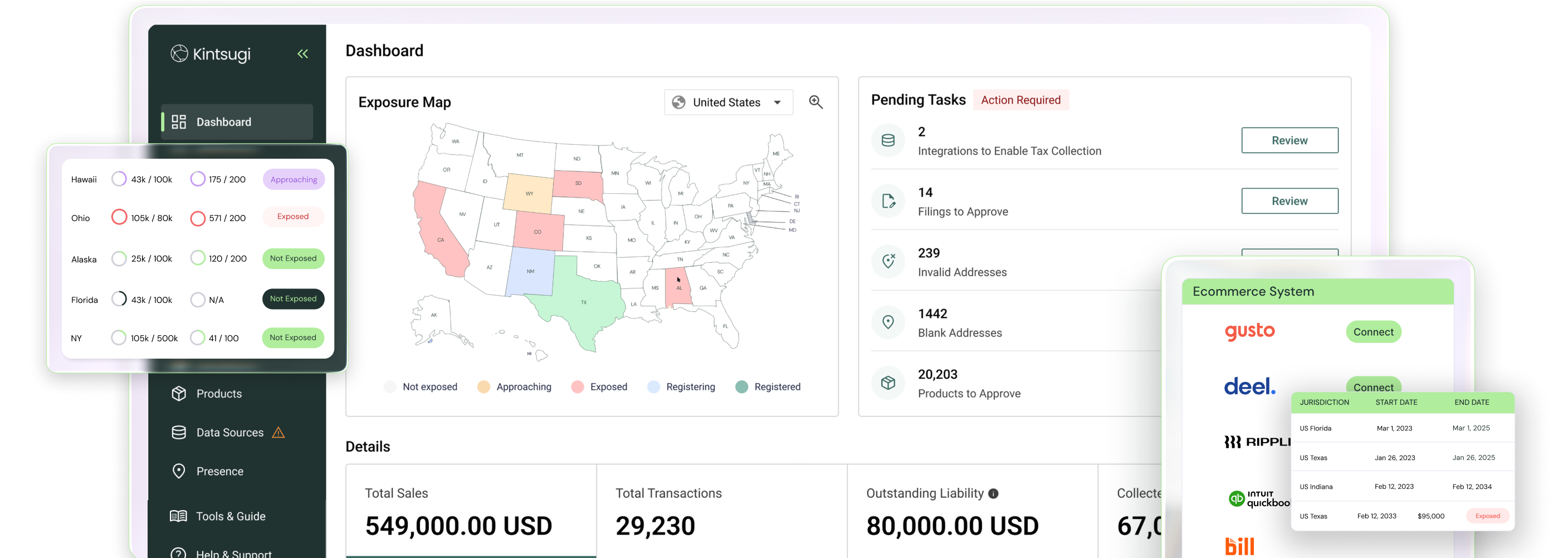Screen dimensions: 1568x558
Task: Review Integrations to Enable Tax Collection
Action: [x=1289, y=140]
